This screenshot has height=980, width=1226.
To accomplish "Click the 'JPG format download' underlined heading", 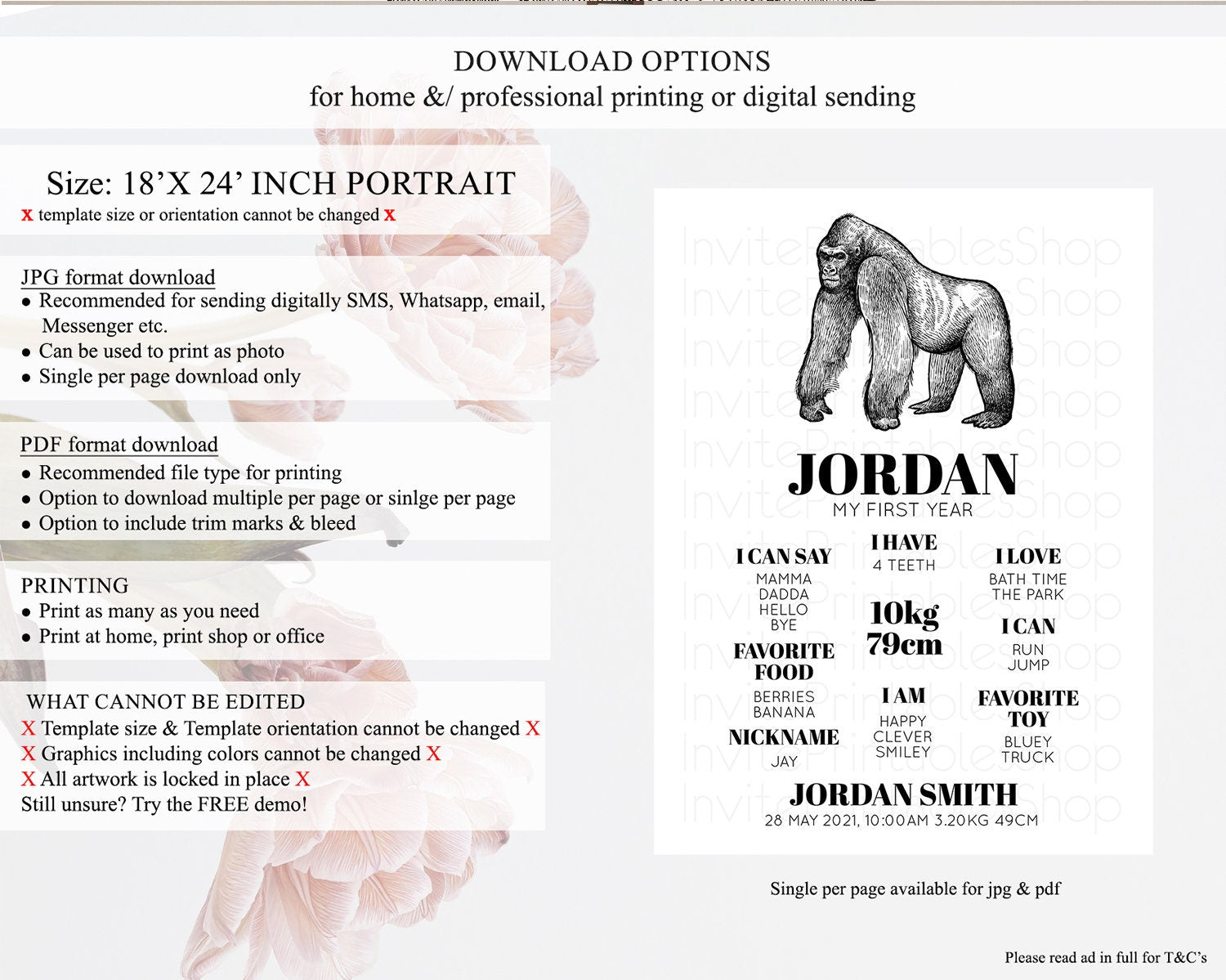I will coord(119,278).
